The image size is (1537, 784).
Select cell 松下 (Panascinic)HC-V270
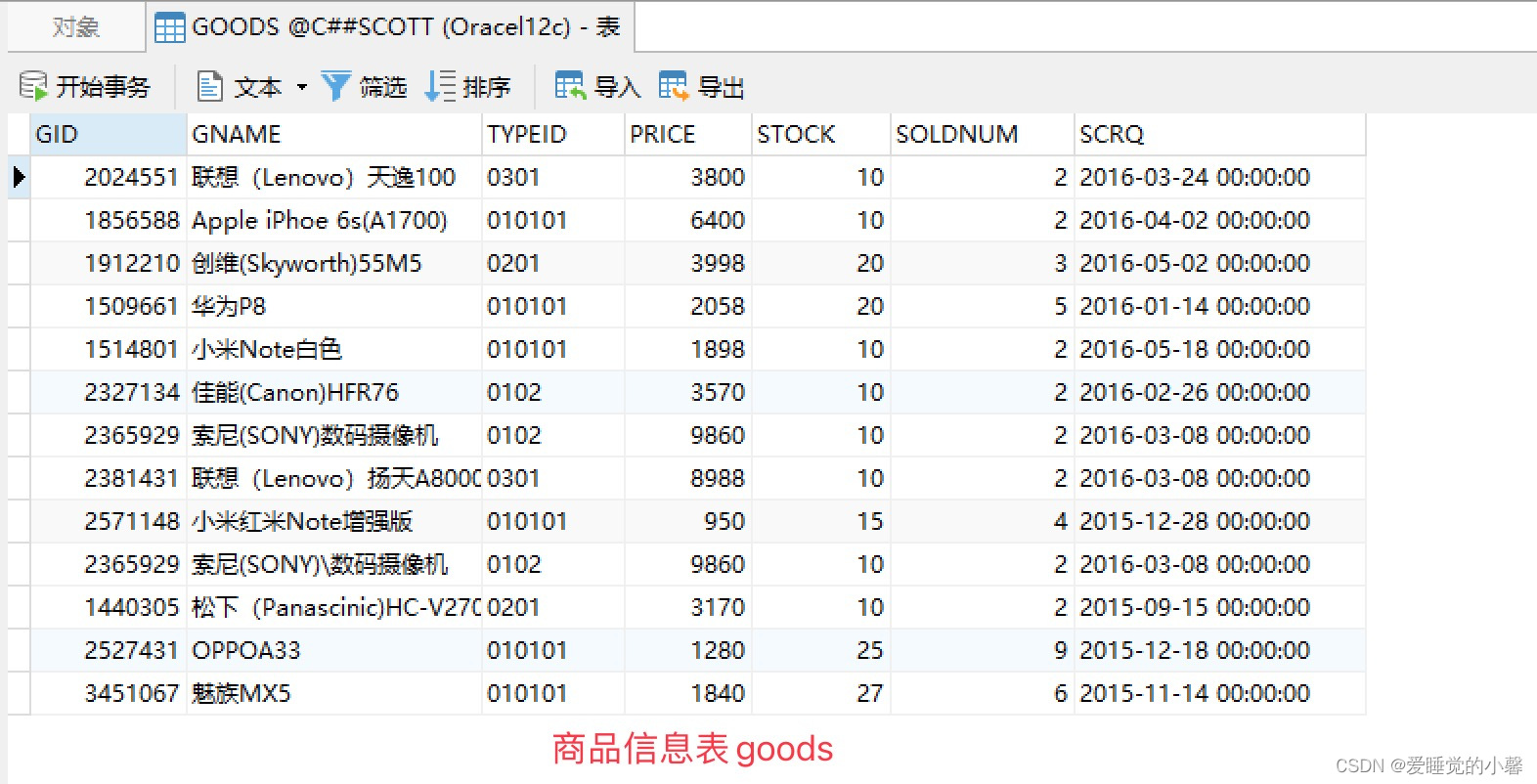click(x=334, y=607)
